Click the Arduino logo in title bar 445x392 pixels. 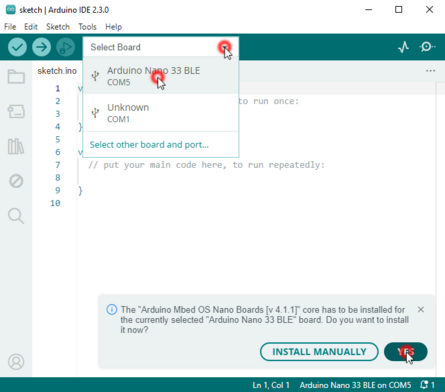pos(10,10)
